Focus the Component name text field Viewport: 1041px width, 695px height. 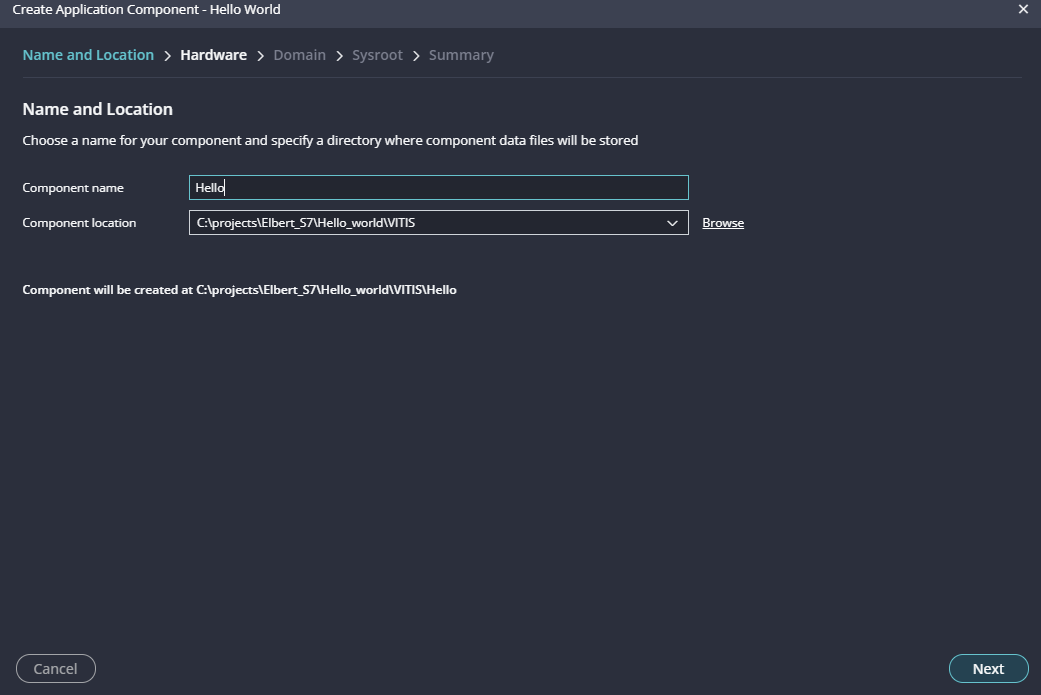click(x=438, y=188)
